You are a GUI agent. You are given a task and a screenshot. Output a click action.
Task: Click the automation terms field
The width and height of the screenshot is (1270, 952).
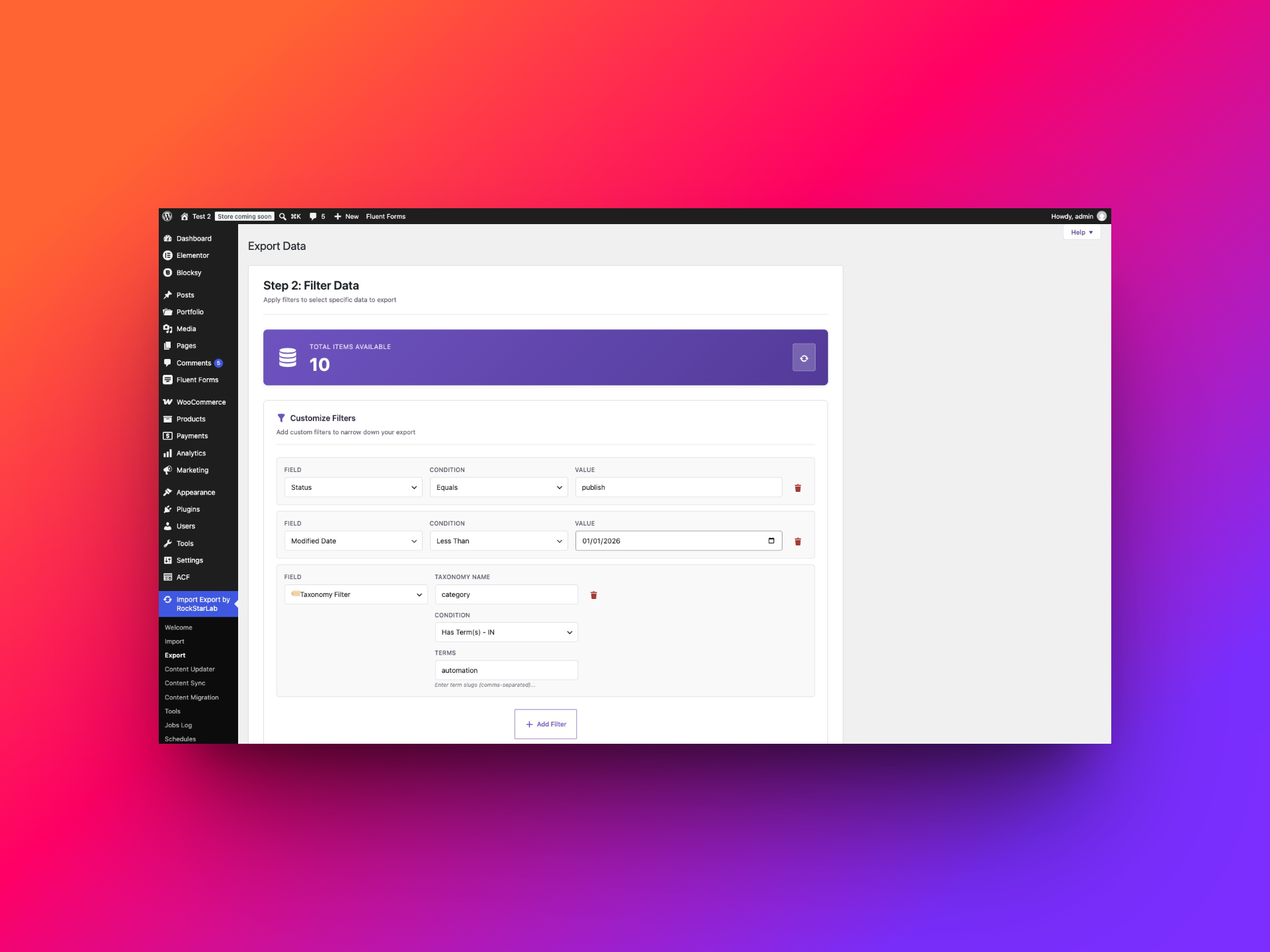tap(506, 670)
